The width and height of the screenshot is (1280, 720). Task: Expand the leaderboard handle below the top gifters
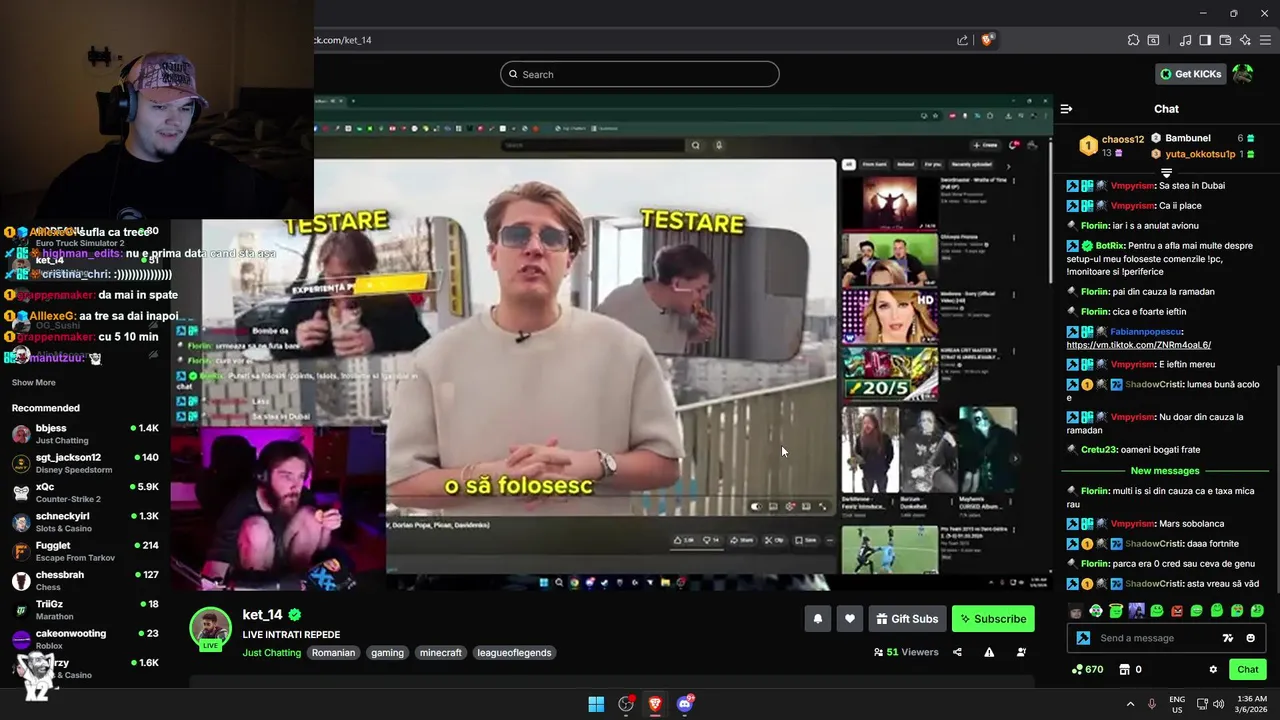[1166, 173]
